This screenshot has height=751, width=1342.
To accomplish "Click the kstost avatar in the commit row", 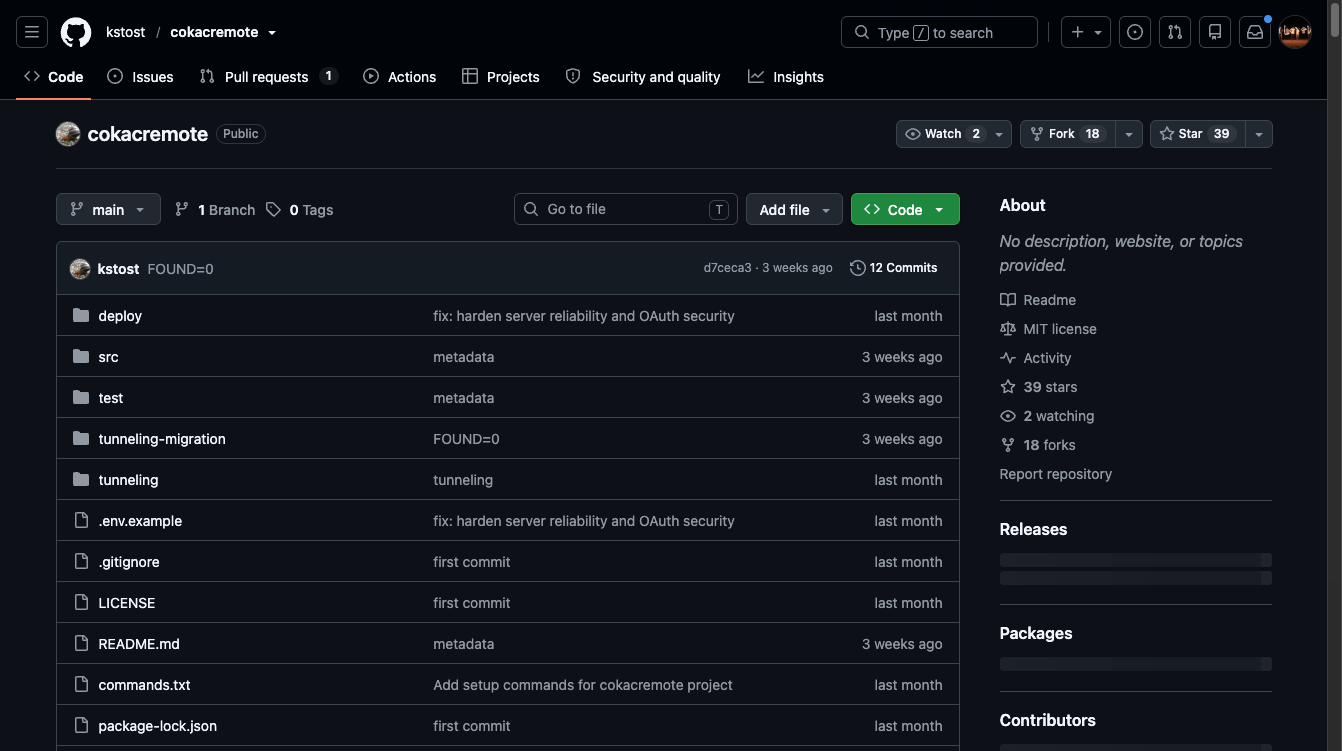I will 80,268.
